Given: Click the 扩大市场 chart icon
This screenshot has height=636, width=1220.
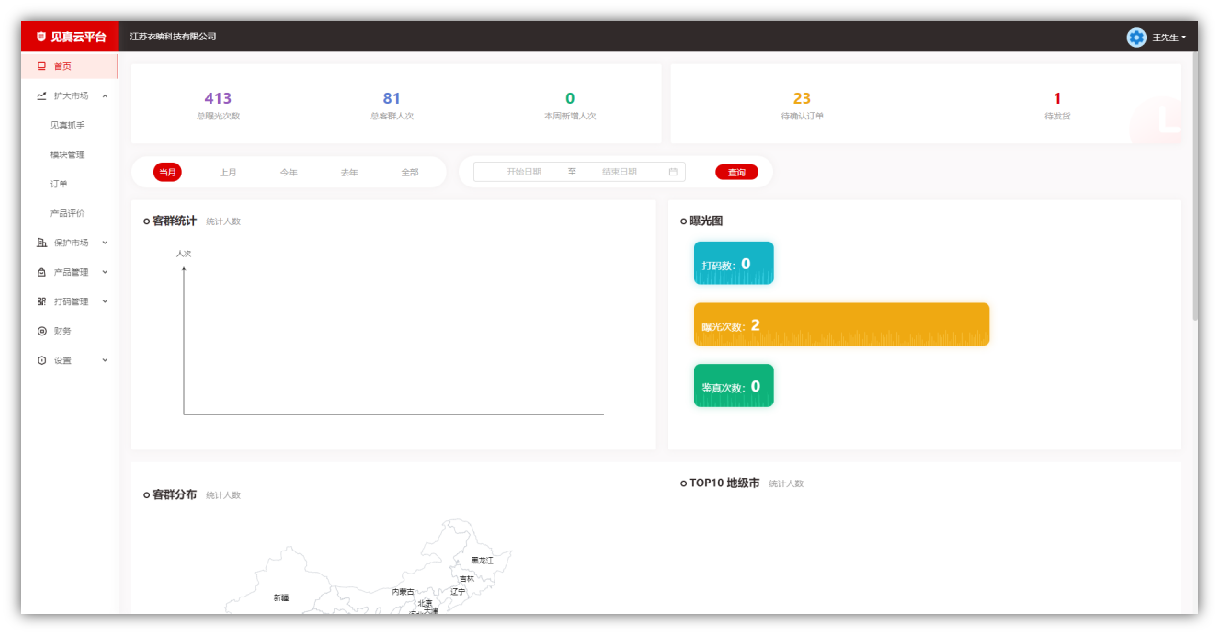Looking at the screenshot, I should pyautogui.click(x=42, y=96).
